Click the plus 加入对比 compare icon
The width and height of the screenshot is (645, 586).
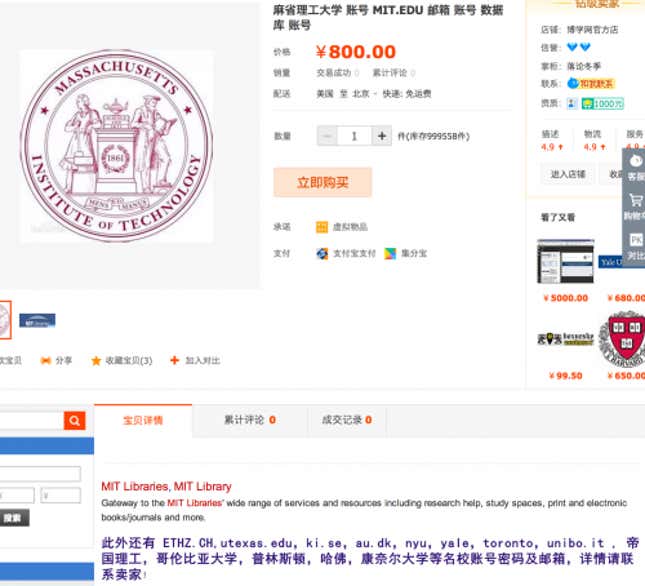click(174, 360)
